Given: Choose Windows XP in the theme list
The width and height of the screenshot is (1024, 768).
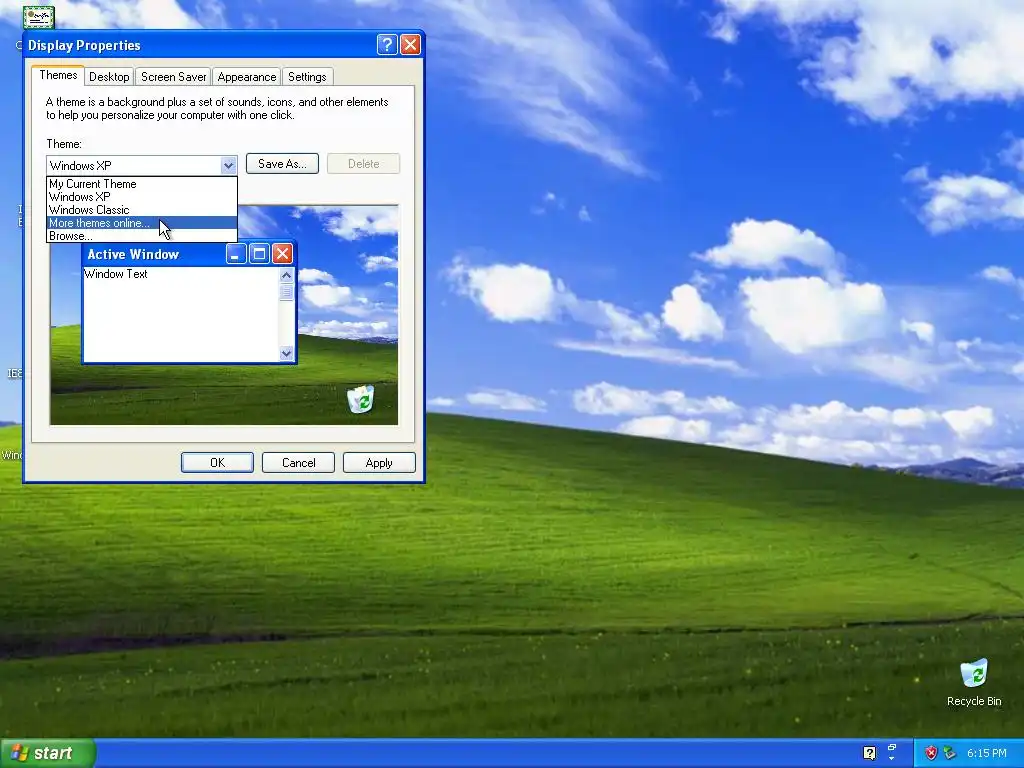Looking at the screenshot, I should [142, 197].
